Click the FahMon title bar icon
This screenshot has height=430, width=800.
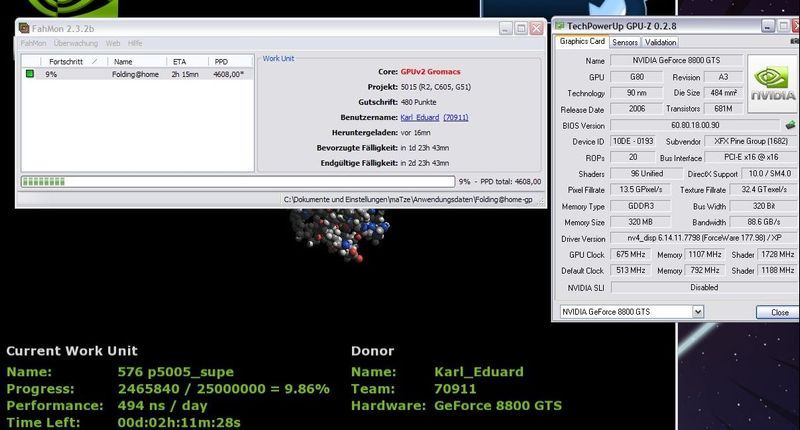tap(24, 28)
